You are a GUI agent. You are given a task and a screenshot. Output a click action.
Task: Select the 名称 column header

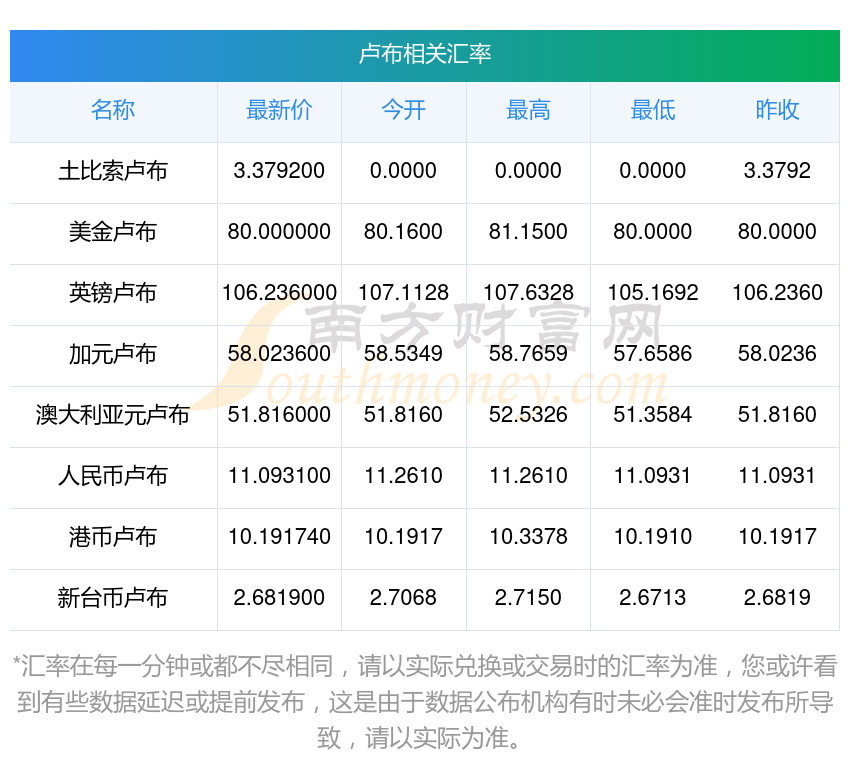click(113, 110)
